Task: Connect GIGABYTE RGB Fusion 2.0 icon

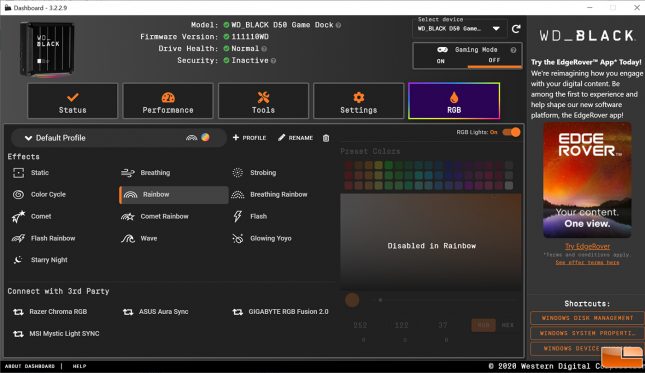Action: coord(237,312)
